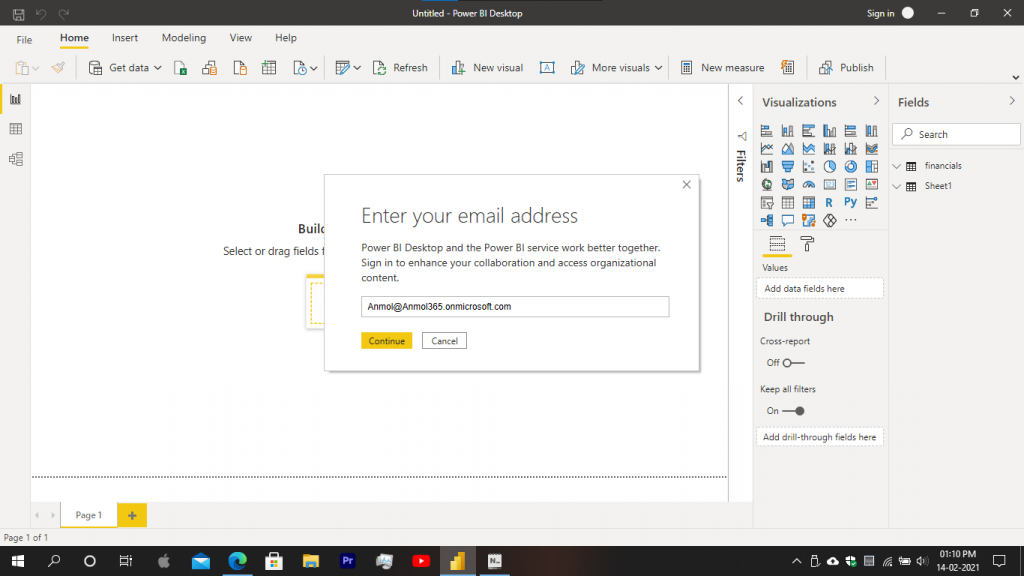Switch to the Insert ribbon tab

coord(125,38)
